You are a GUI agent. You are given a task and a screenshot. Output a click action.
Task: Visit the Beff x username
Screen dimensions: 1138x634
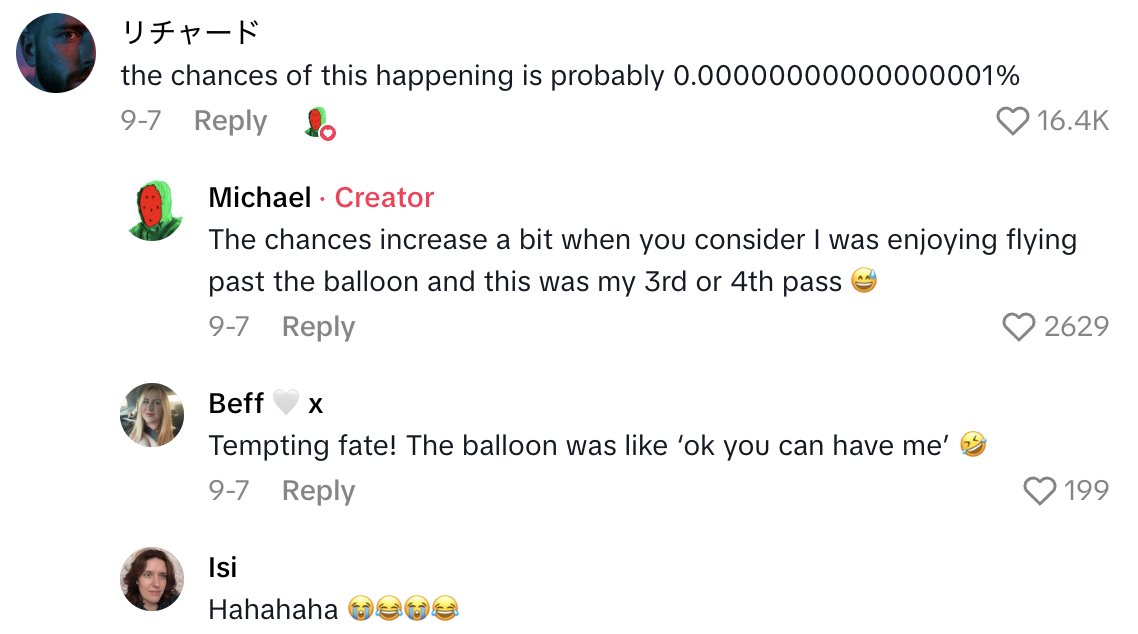click(265, 403)
